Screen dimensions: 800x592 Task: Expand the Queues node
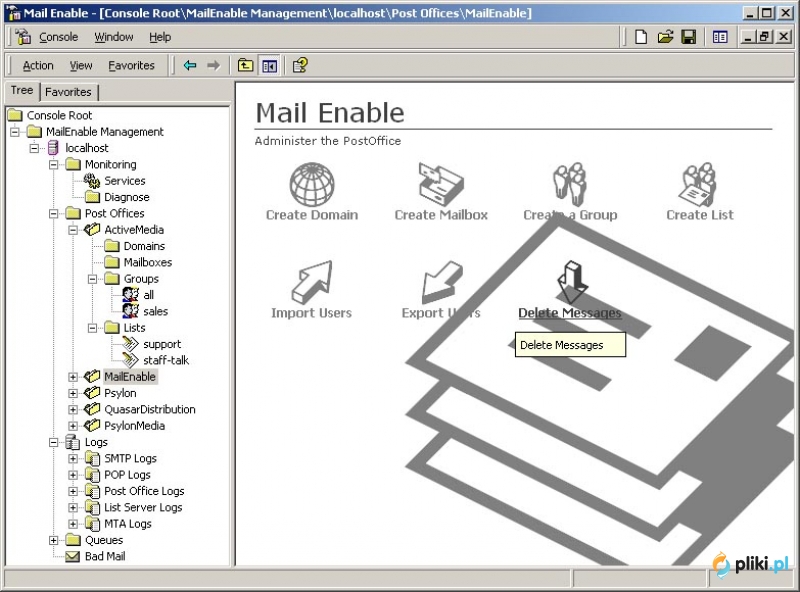(54, 540)
